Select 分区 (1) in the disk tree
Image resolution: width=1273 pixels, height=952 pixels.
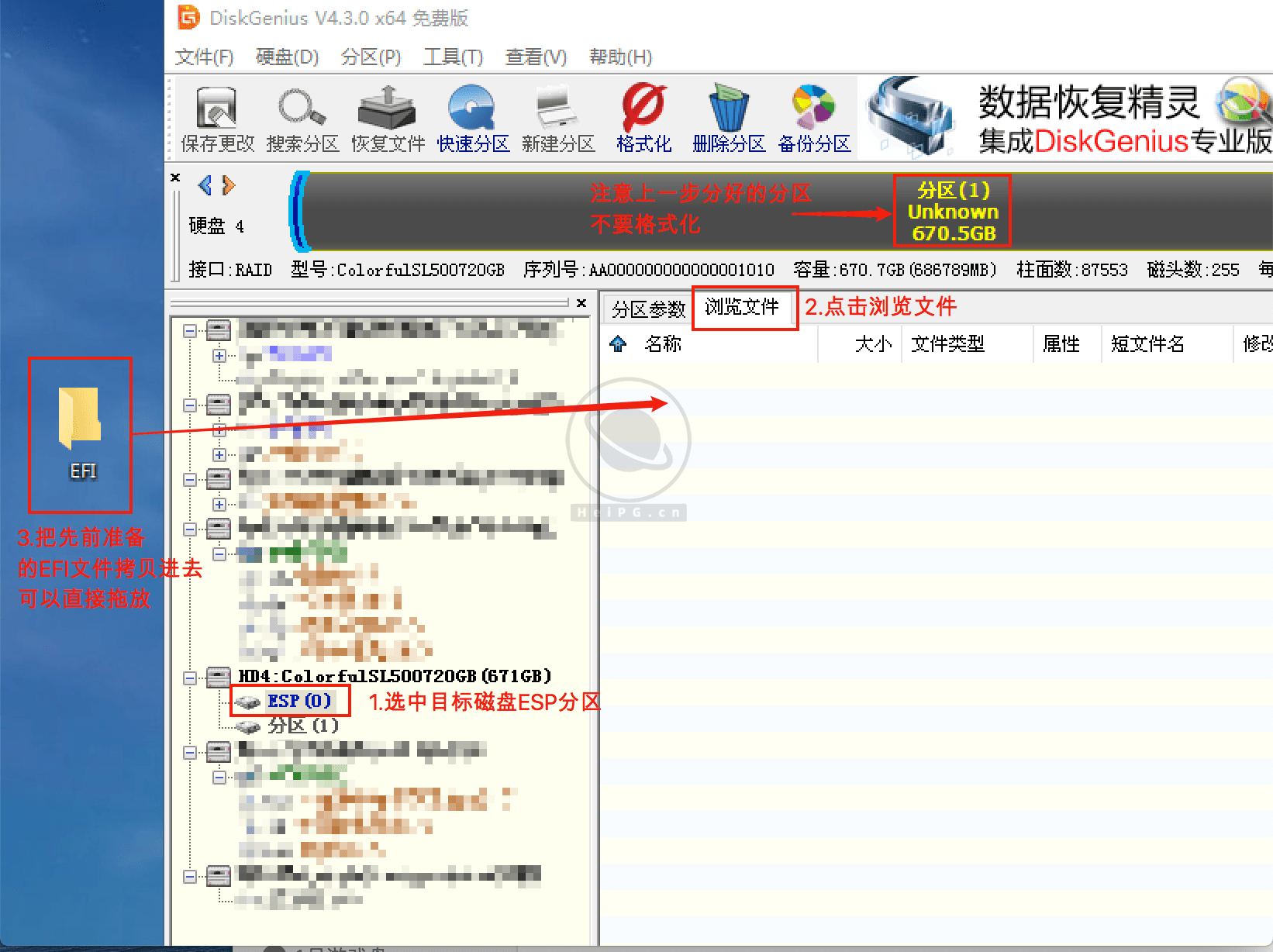click(303, 726)
